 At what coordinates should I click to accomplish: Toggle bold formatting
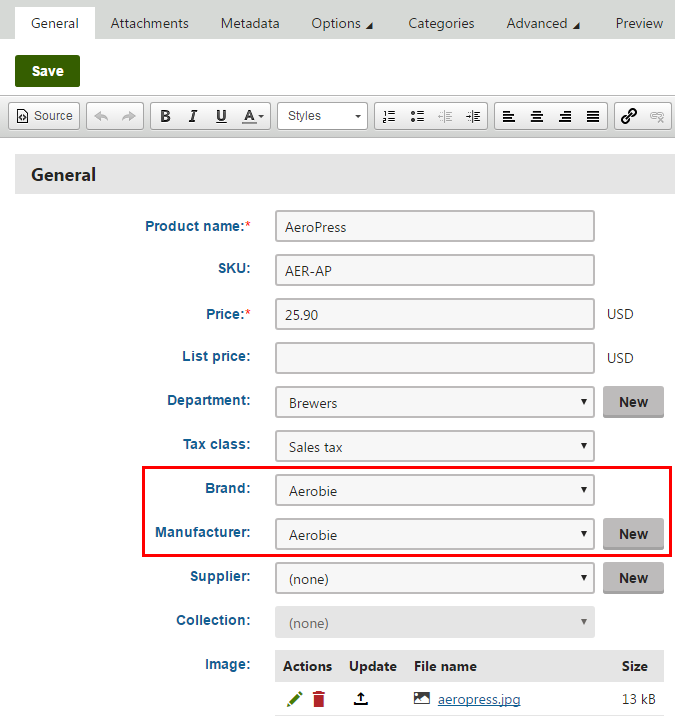tap(165, 116)
